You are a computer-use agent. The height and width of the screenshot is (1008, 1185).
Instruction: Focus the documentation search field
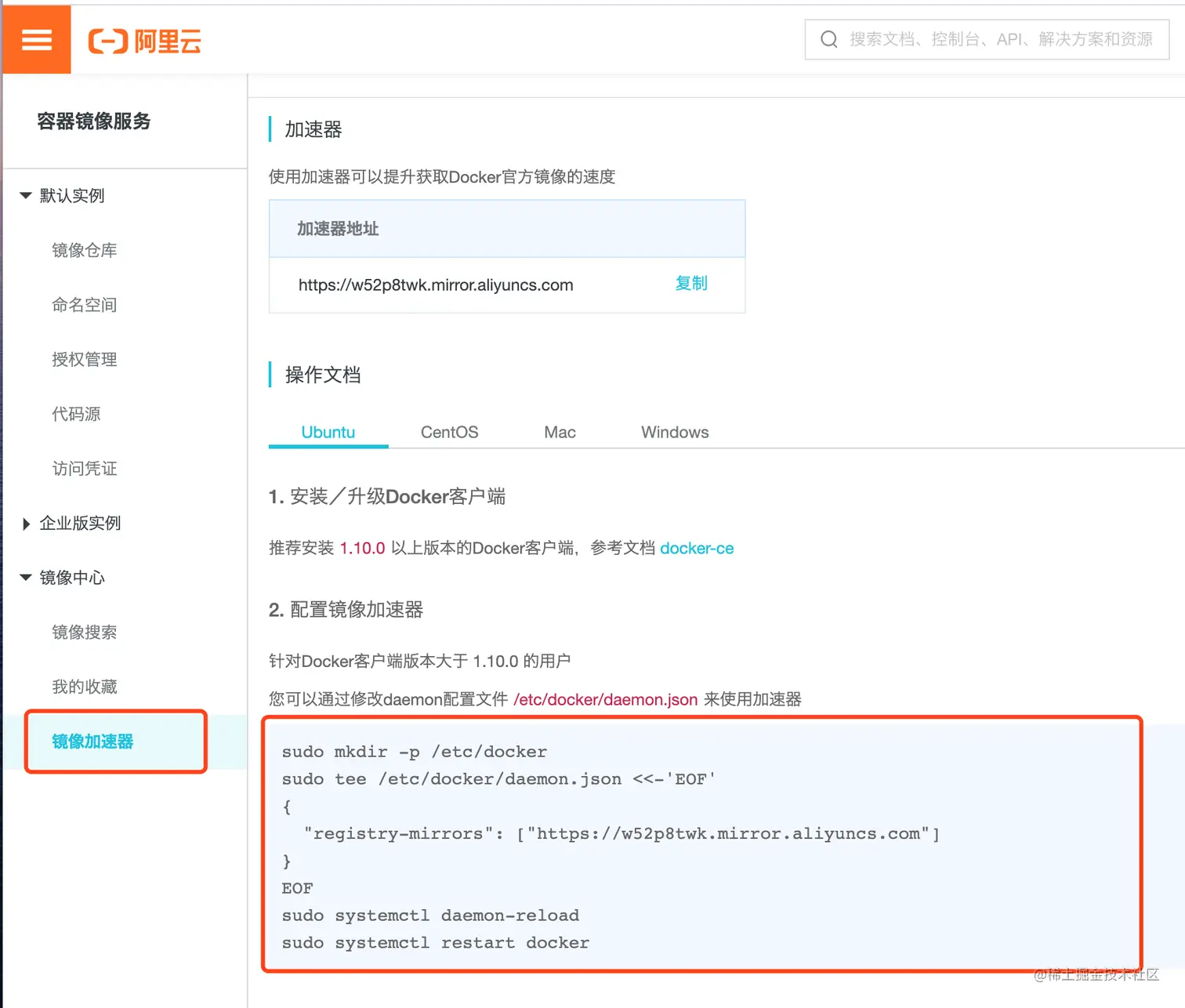click(x=987, y=39)
